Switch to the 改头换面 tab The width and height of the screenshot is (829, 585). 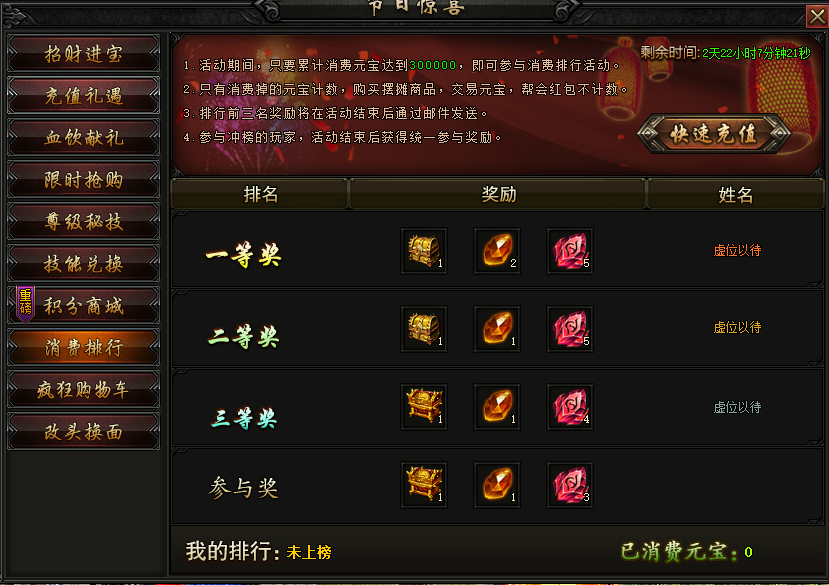pyautogui.click(x=84, y=432)
